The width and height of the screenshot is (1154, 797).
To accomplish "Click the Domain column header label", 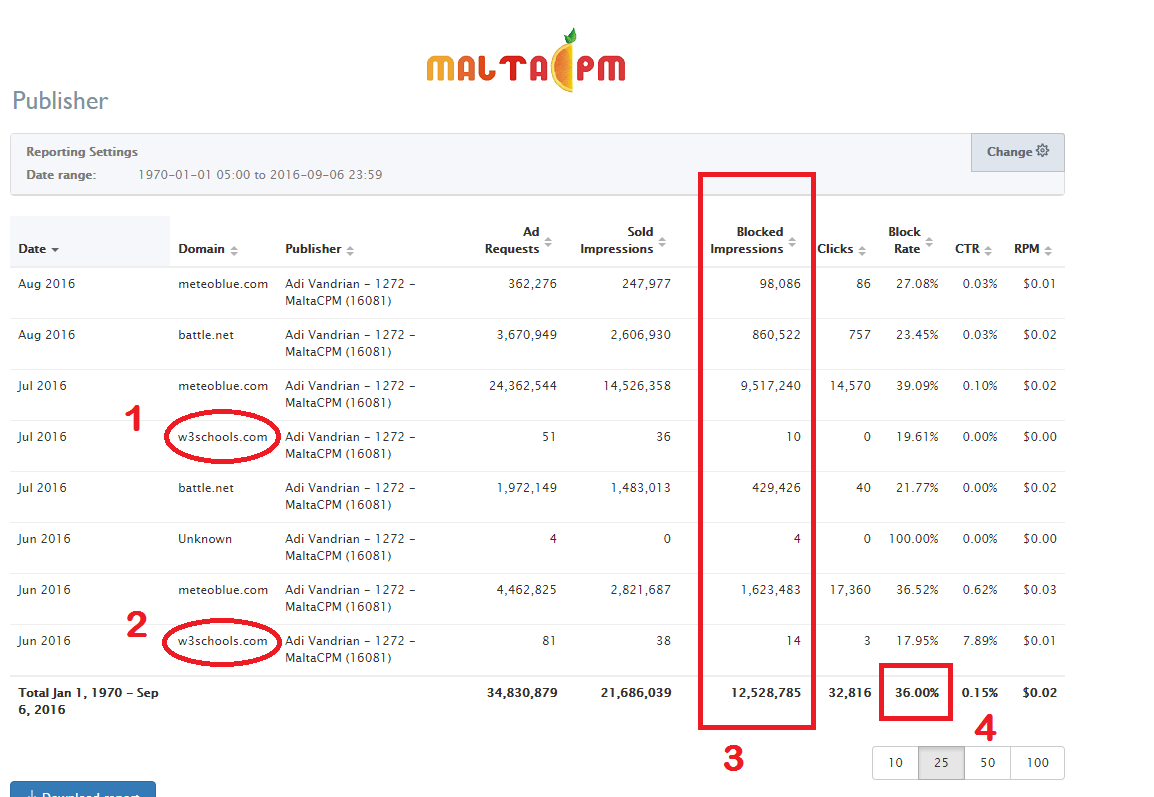I will [x=201, y=249].
